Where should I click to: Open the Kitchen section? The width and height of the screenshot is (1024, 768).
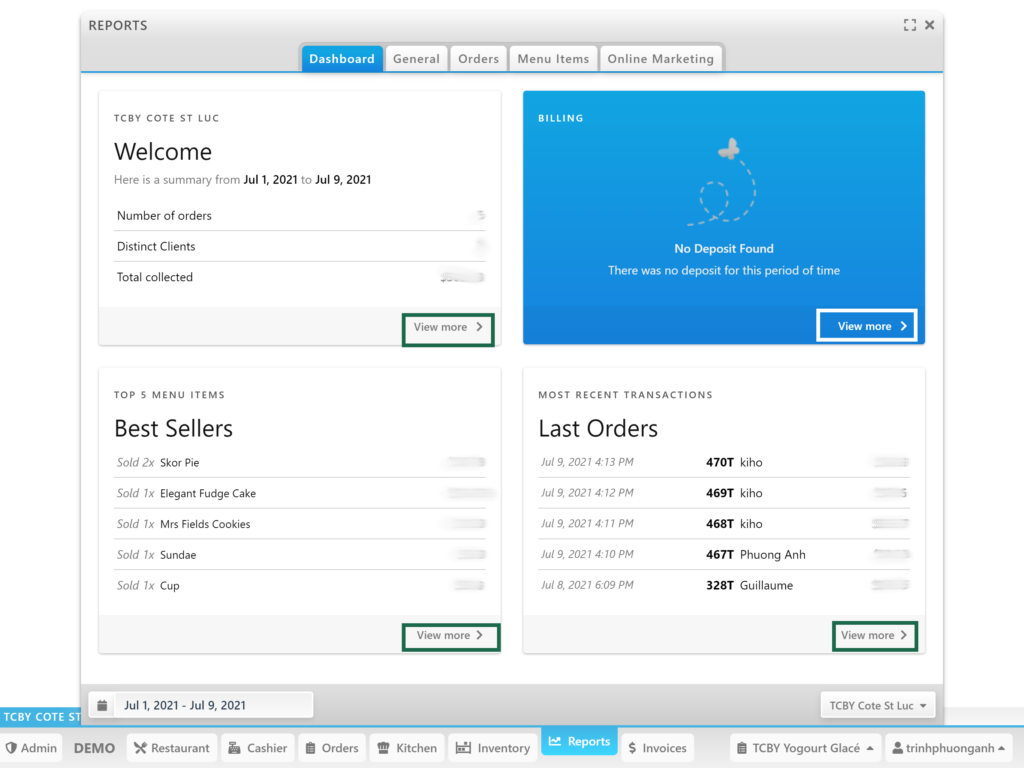click(407, 748)
